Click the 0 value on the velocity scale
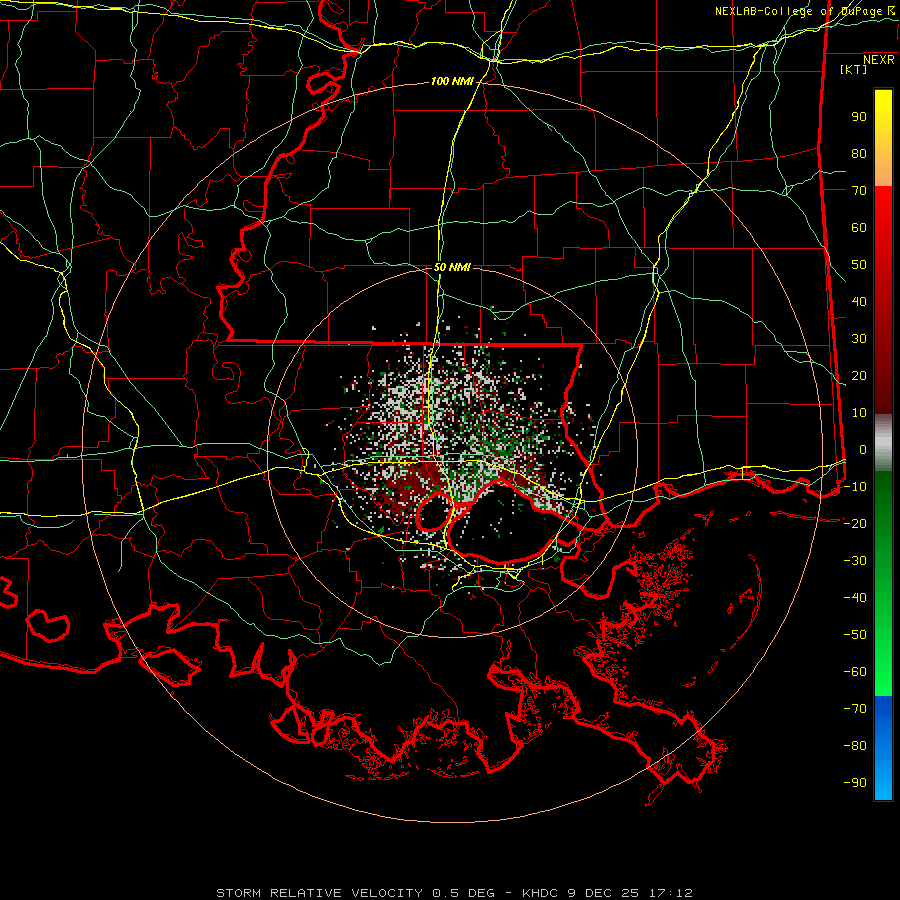 [x=863, y=449]
